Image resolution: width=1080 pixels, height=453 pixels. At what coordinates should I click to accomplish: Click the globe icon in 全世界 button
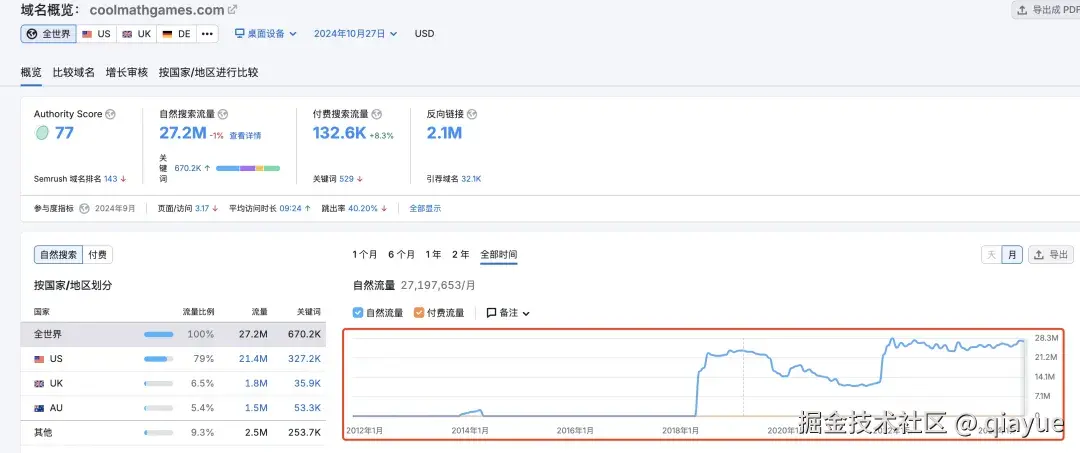(x=32, y=34)
